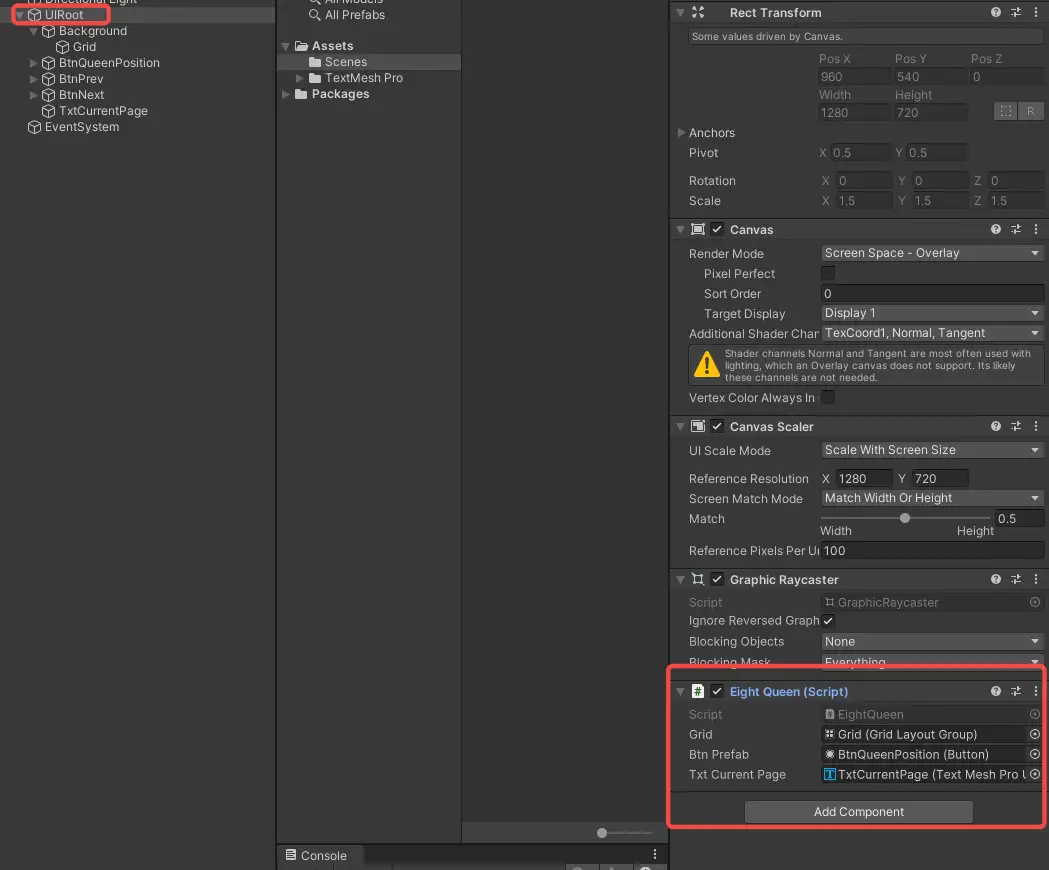
Task: Adjust the Match width-height slider
Action: tap(904, 518)
